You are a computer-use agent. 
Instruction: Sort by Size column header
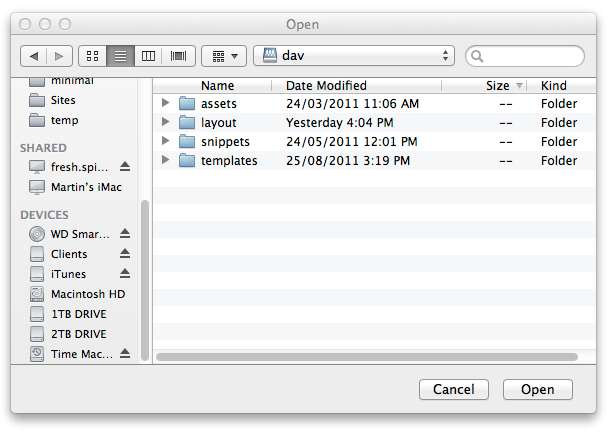(484, 85)
